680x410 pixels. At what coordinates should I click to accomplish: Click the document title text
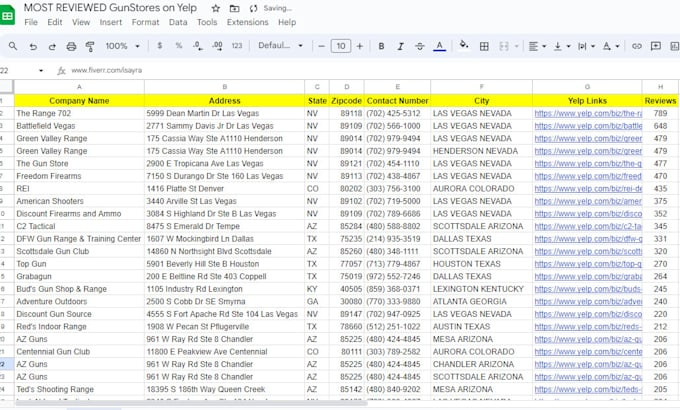tap(110, 8)
